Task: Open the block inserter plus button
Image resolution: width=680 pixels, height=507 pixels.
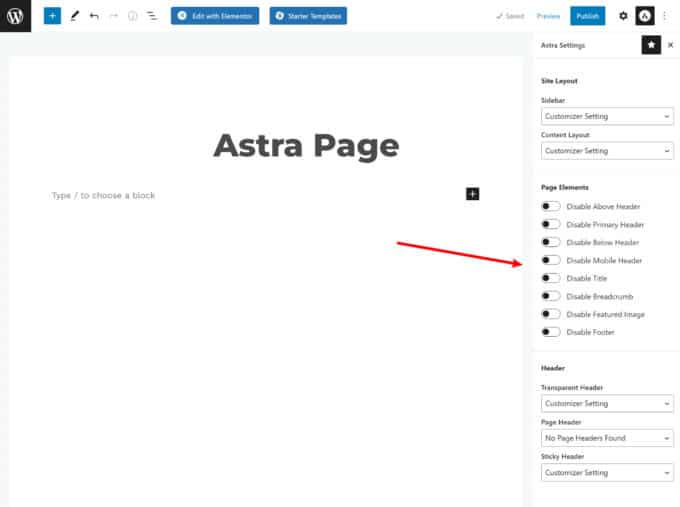Action: [x=52, y=16]
